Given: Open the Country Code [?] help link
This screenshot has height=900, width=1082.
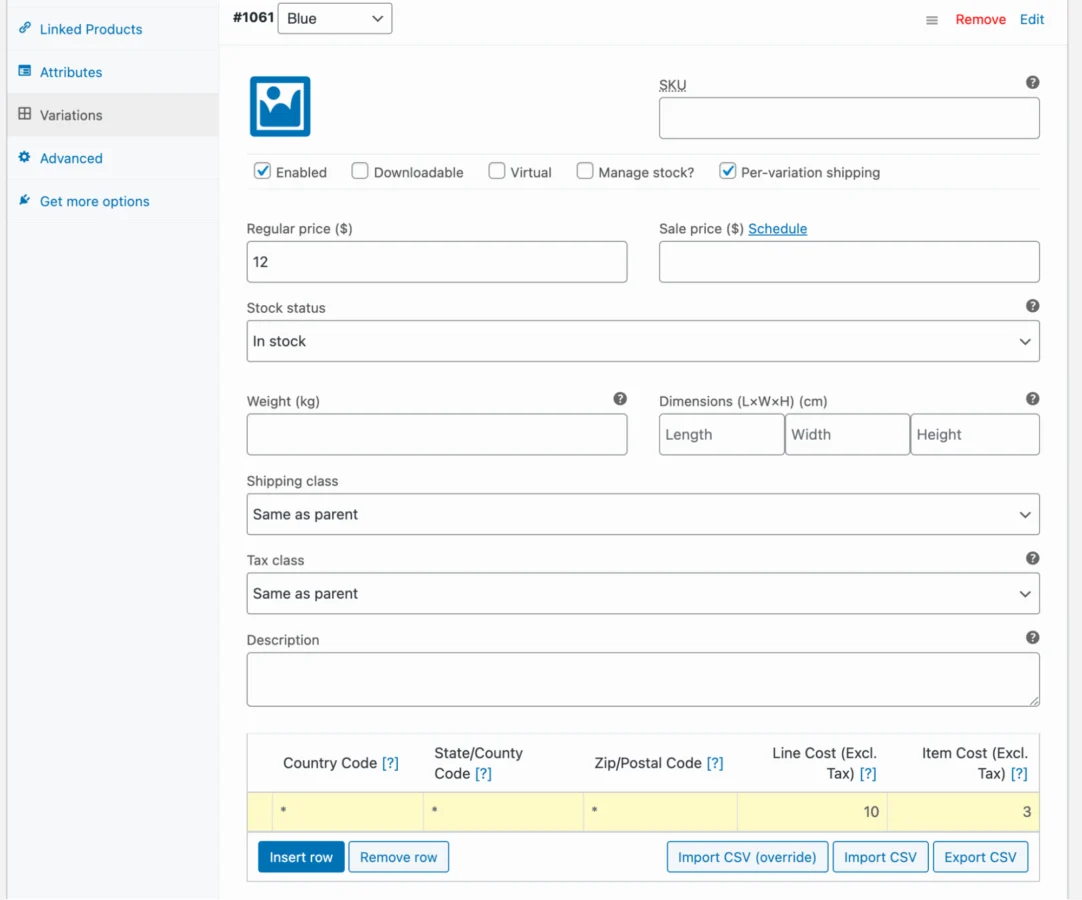Looking at the screenshot, I should pyautogui.click(x=390, y=763).
